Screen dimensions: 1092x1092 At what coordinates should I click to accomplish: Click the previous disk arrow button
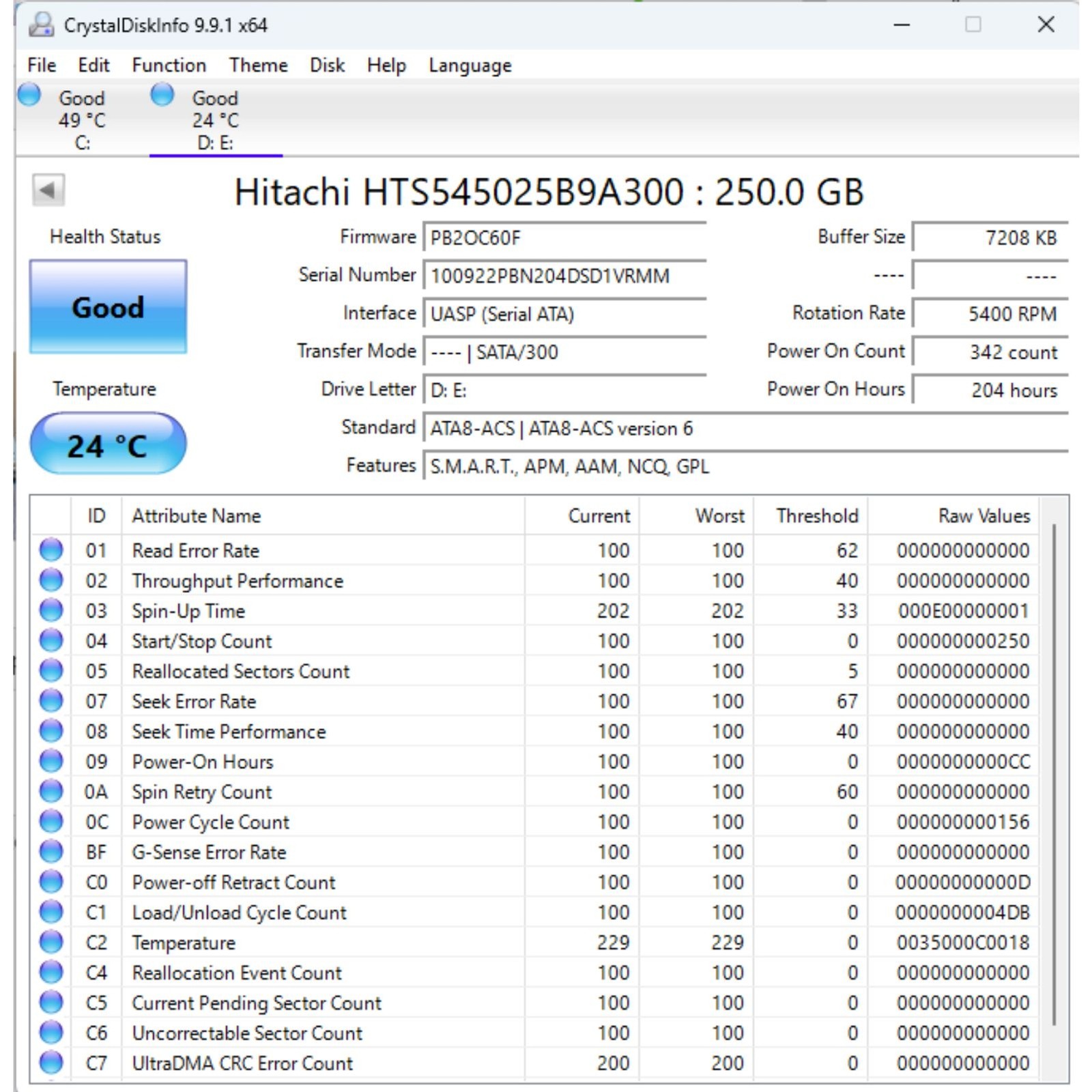click(48, 190)
